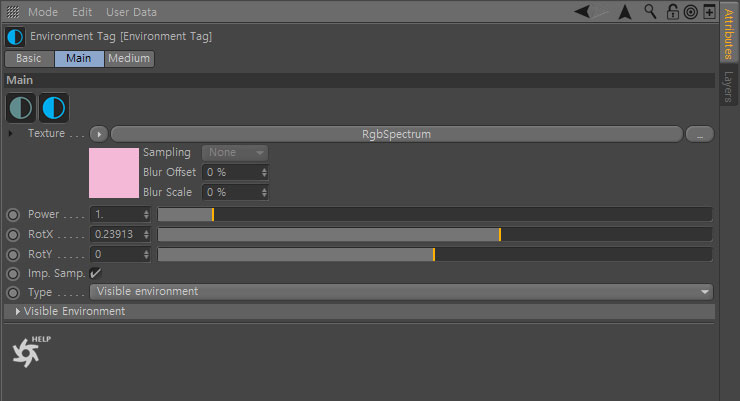Click the Blur Offset input field

pyautogui.click(x=235, y=173)
